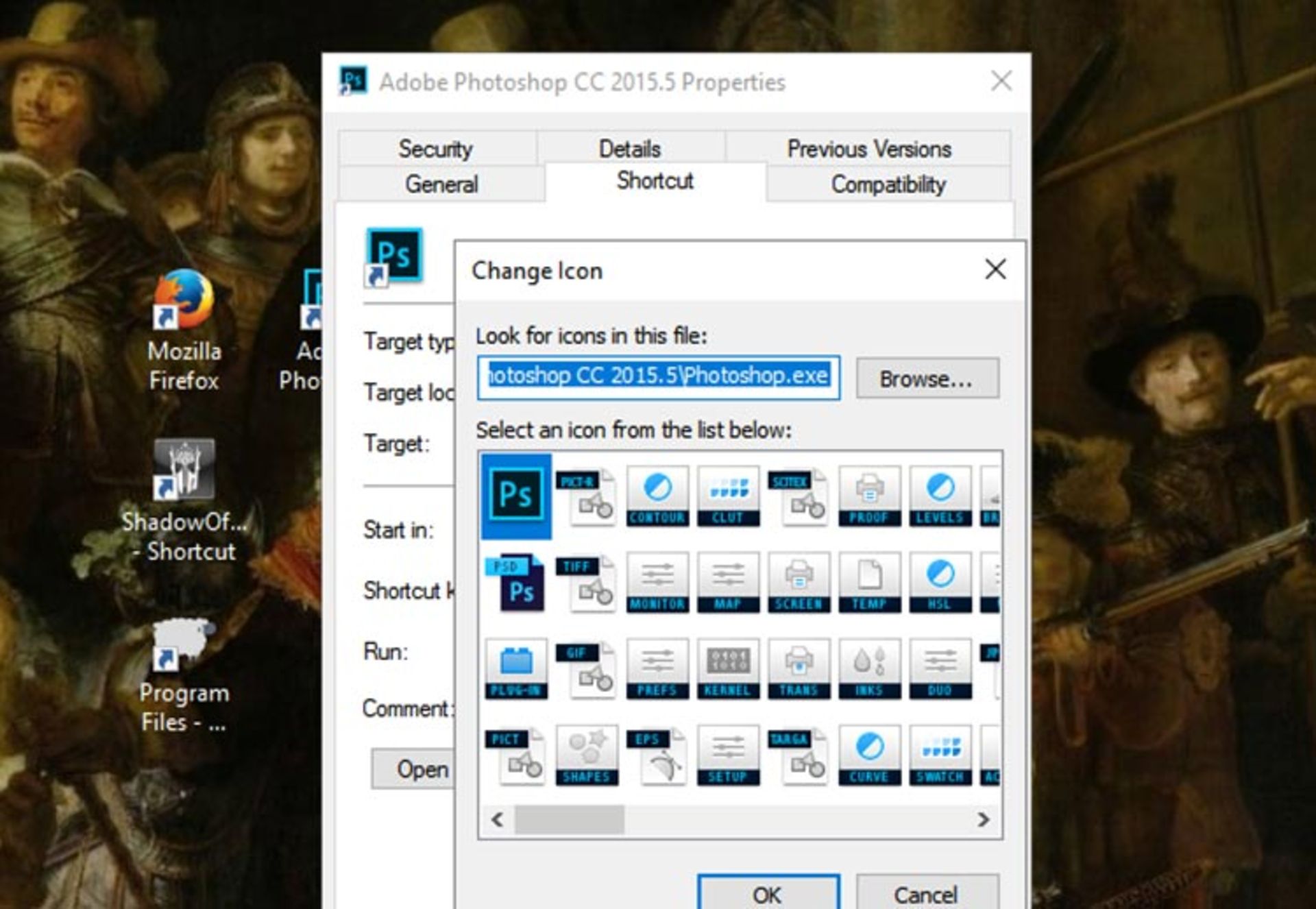Select the CURVE icon
Screen dimensions: 1316x909
pyautogui.click(x=869, y=755)
